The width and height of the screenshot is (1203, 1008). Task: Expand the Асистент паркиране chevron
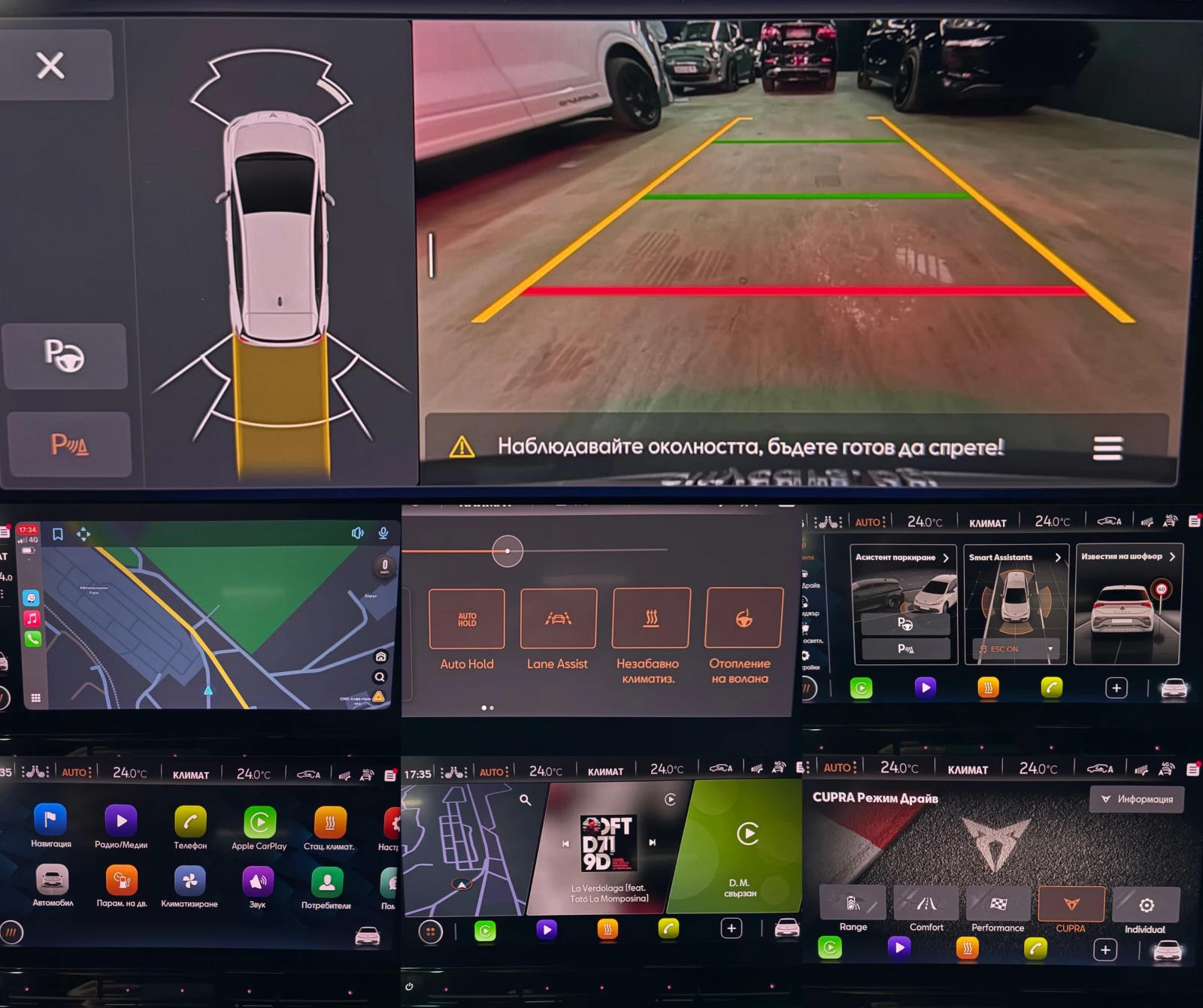tap(946, 558)
